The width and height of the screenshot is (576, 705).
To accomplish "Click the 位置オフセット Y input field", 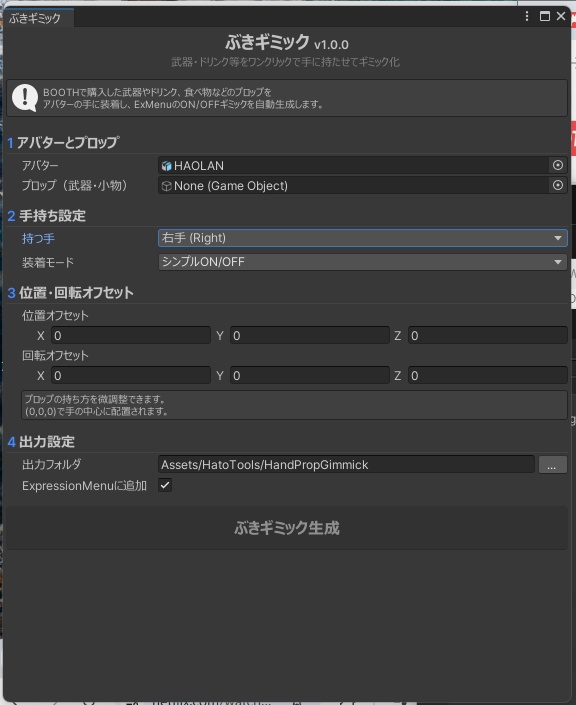I will click(x=309, y=335).
